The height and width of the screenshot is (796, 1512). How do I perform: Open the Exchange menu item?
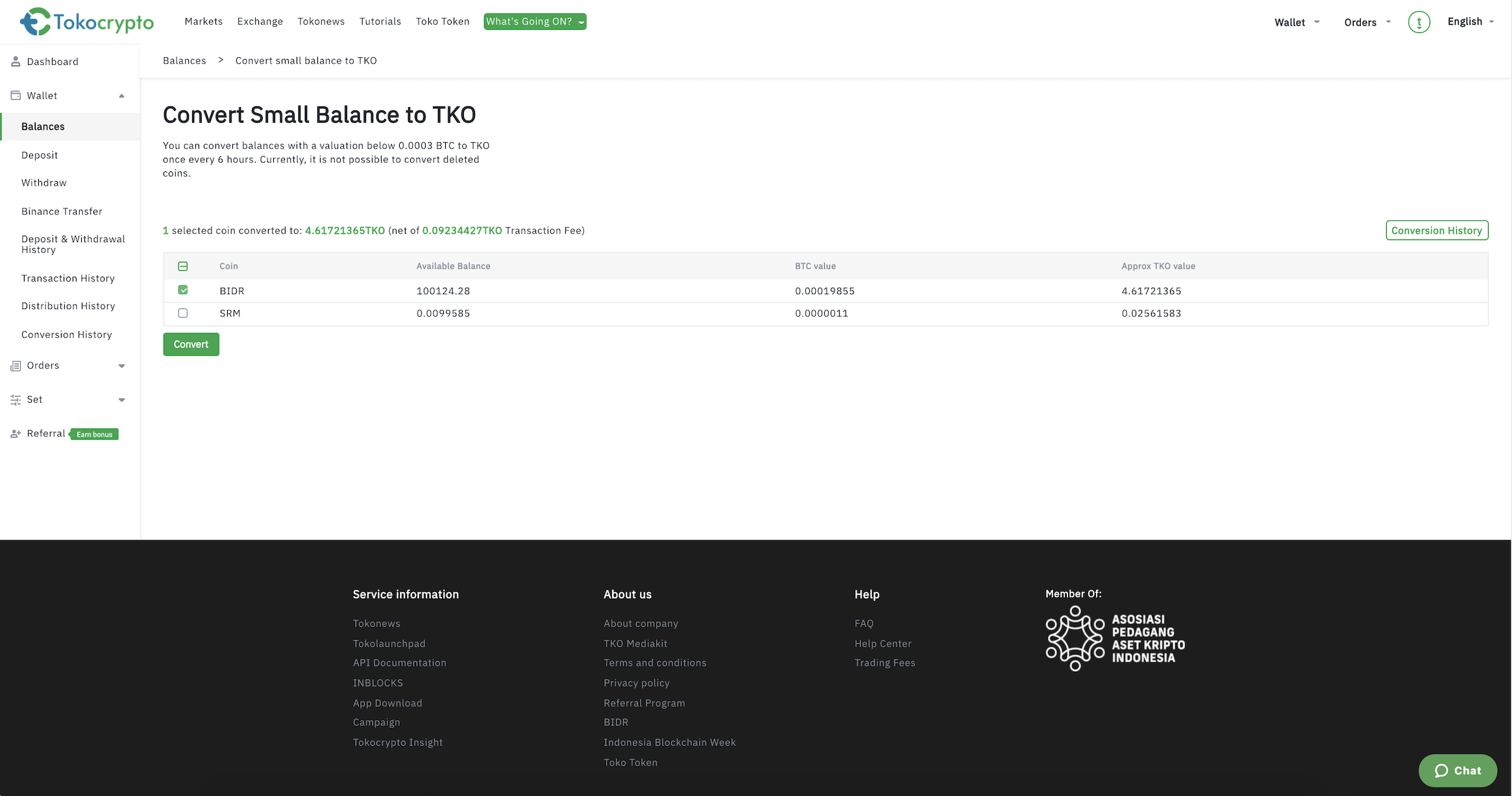[x=260, y=21]
